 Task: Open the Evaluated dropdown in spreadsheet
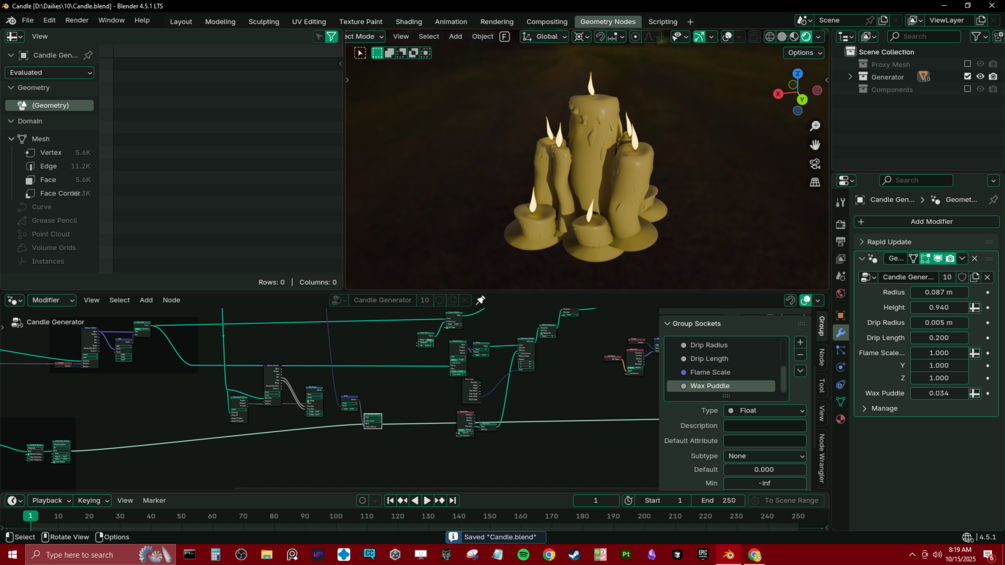(x=49, y=72)
